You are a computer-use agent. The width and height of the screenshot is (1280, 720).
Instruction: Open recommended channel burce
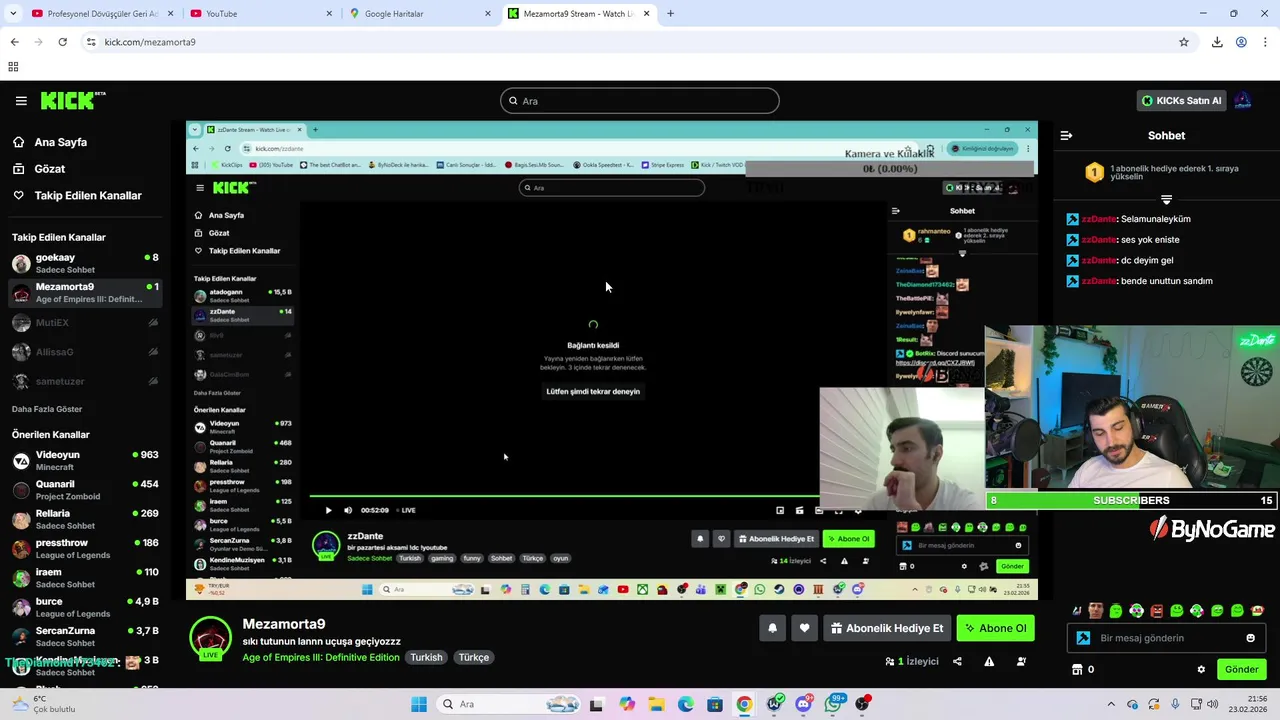click(x=85, y=607)
